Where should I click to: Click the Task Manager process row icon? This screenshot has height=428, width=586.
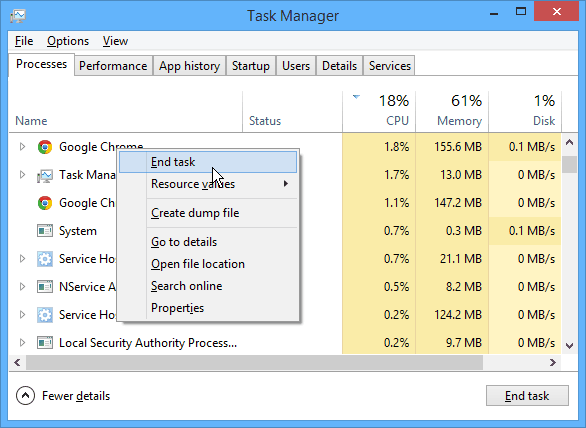click(45, 175)
